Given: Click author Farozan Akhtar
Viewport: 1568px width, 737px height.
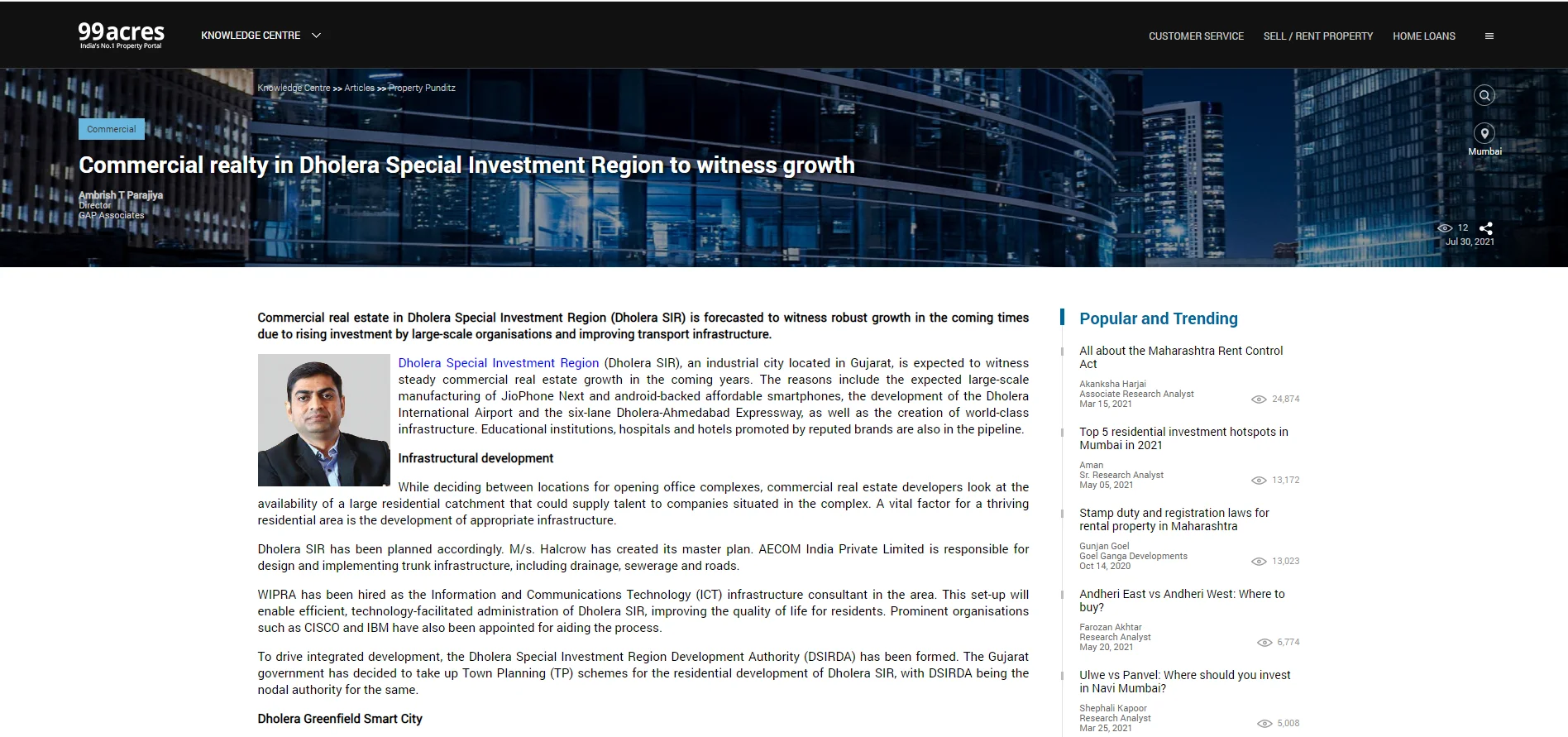Looking at the screenshot, I should [1110, 627].
